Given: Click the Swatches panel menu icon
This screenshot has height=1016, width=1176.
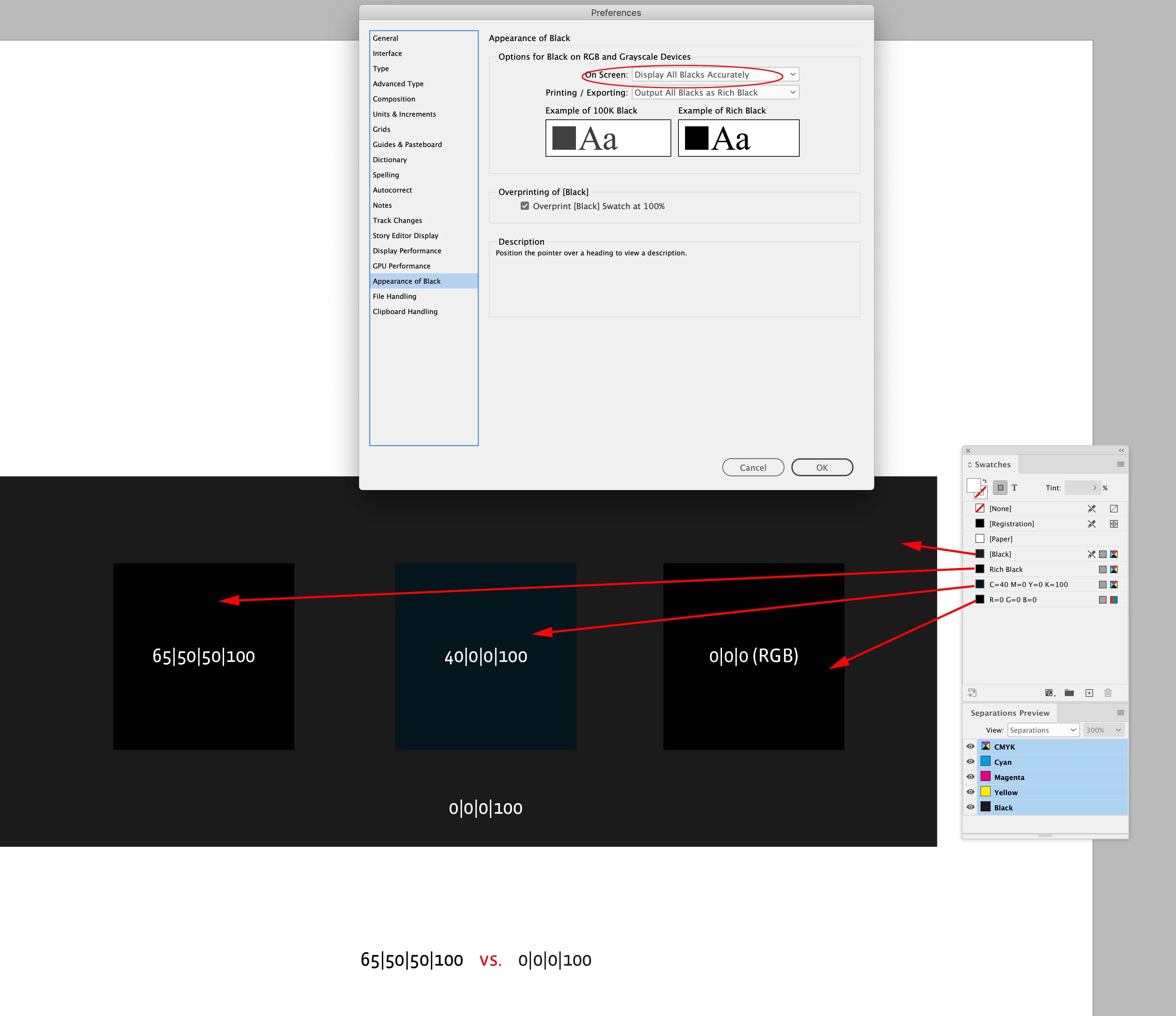Looking at the screenshot, I should pos(1120,464).
